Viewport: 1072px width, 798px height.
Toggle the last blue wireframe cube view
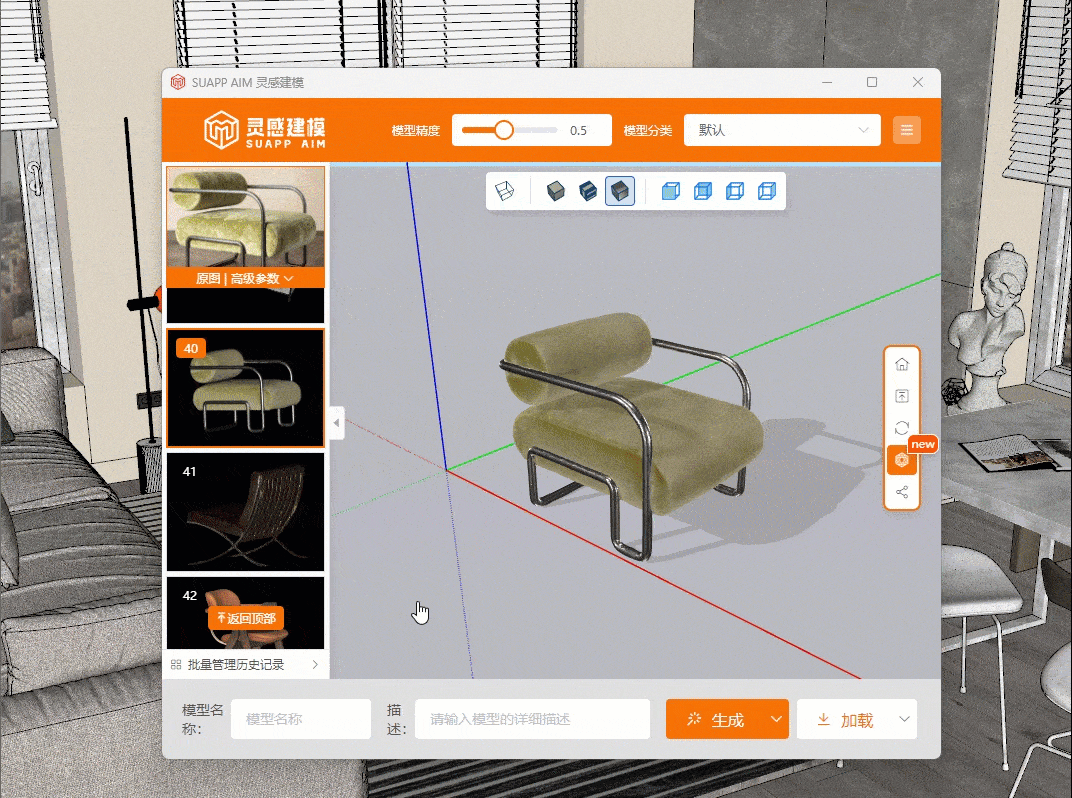[766, 191]
